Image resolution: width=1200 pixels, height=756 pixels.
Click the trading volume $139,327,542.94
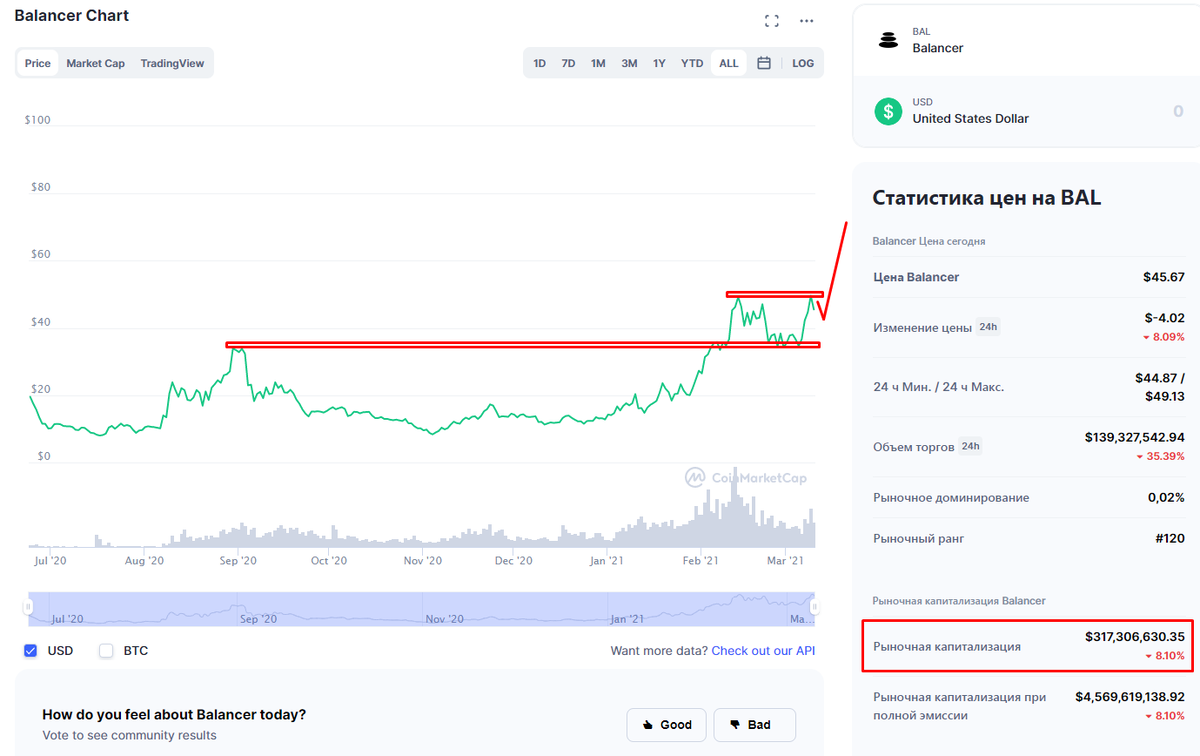point(1135,437)
